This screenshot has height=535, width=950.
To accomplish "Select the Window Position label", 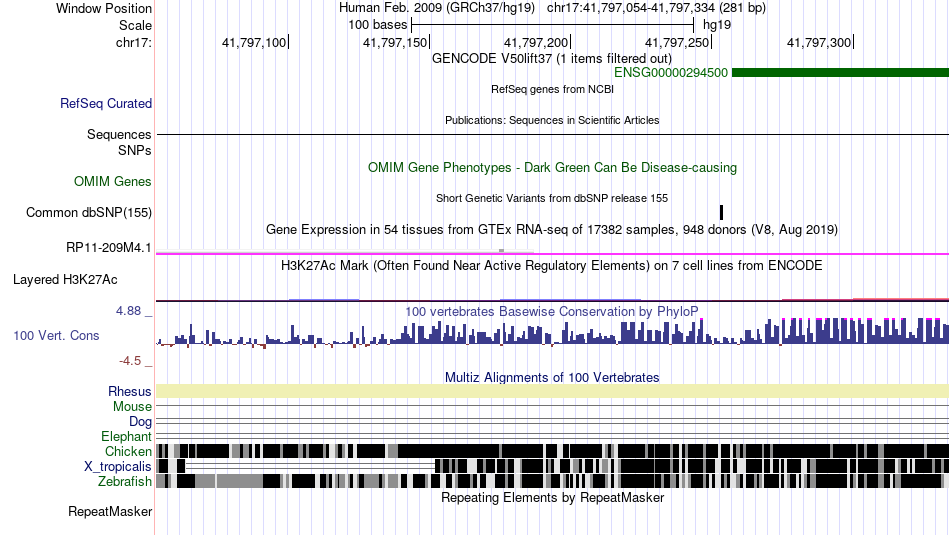I will tap(104, 8).
